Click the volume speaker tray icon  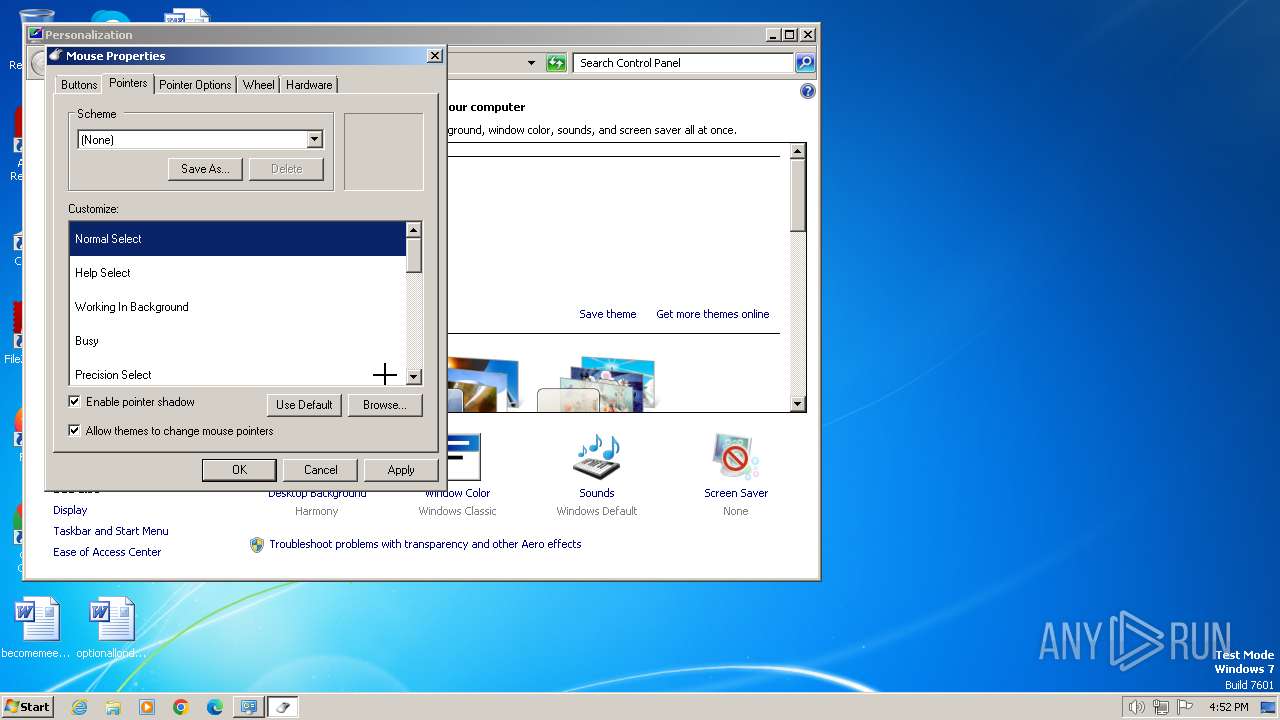(x=1136, y=707)
